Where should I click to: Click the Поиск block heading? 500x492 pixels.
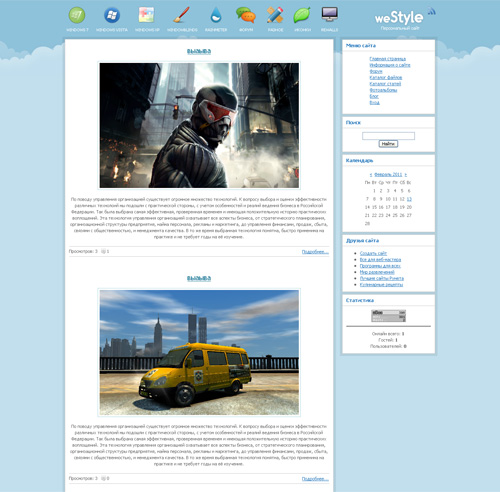pyautogui.click(x=353, y=123)
